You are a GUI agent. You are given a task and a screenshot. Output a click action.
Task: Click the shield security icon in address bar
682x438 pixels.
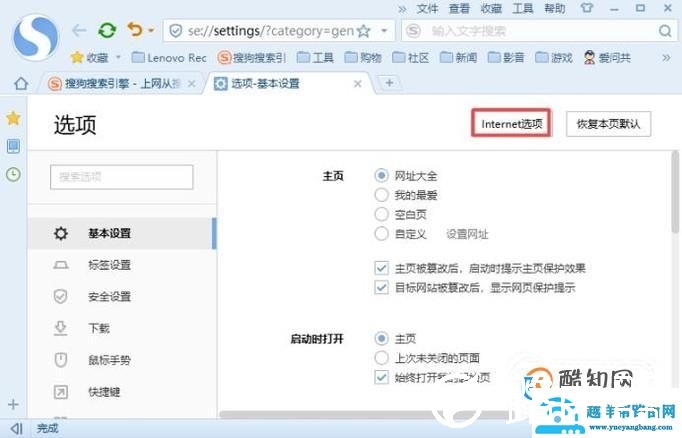click(176, 31)
